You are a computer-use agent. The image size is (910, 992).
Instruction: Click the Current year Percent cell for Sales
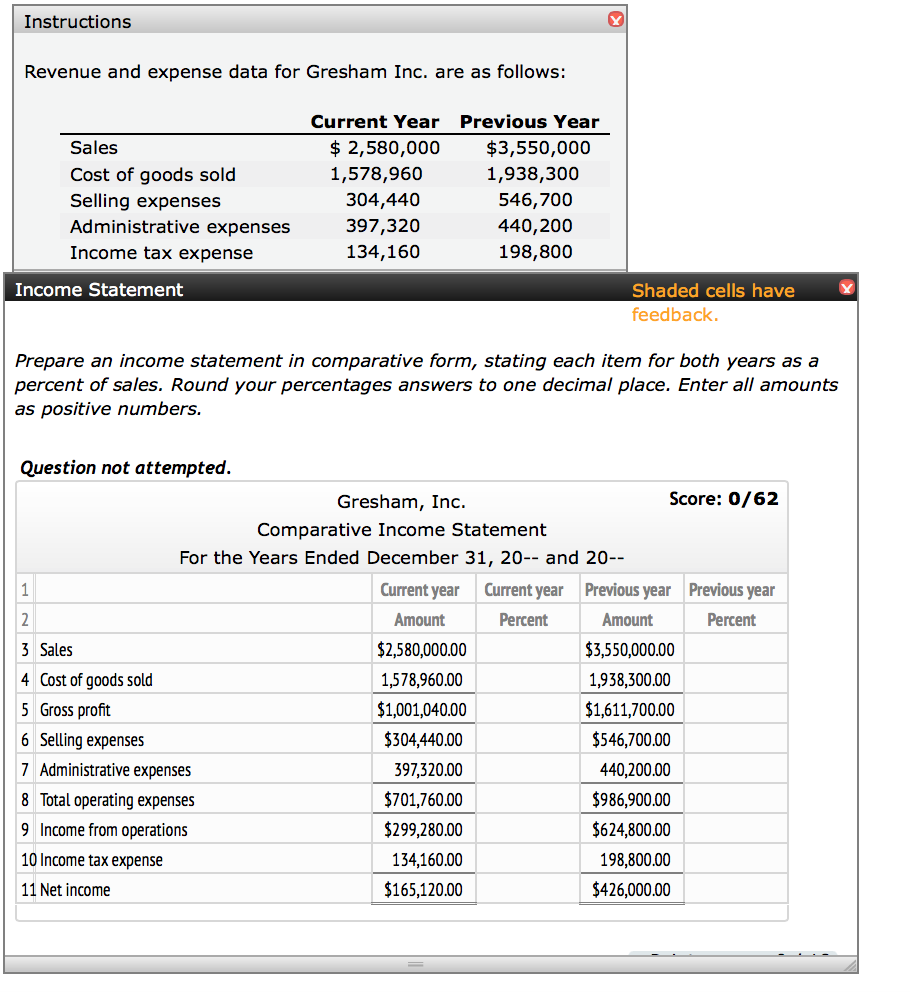click(527, 650)
